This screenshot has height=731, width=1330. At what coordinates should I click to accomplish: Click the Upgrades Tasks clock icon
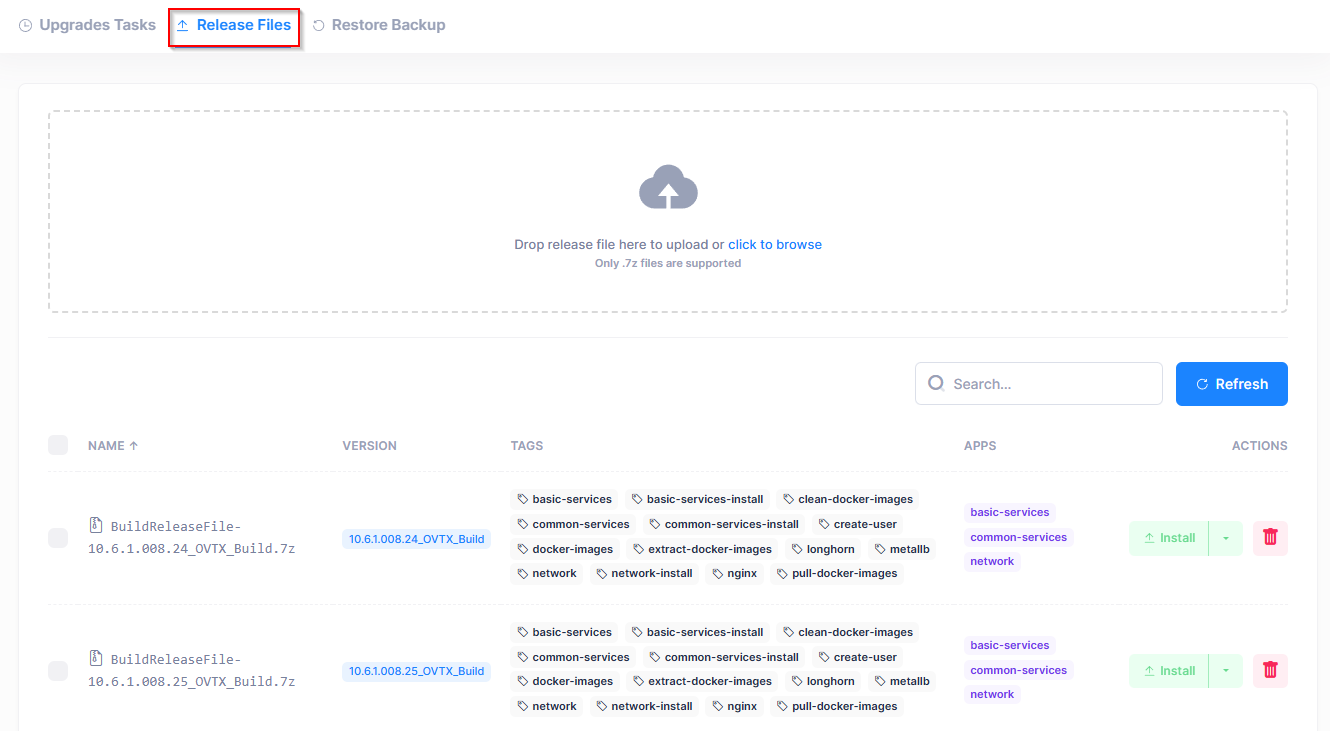point(26,25)
